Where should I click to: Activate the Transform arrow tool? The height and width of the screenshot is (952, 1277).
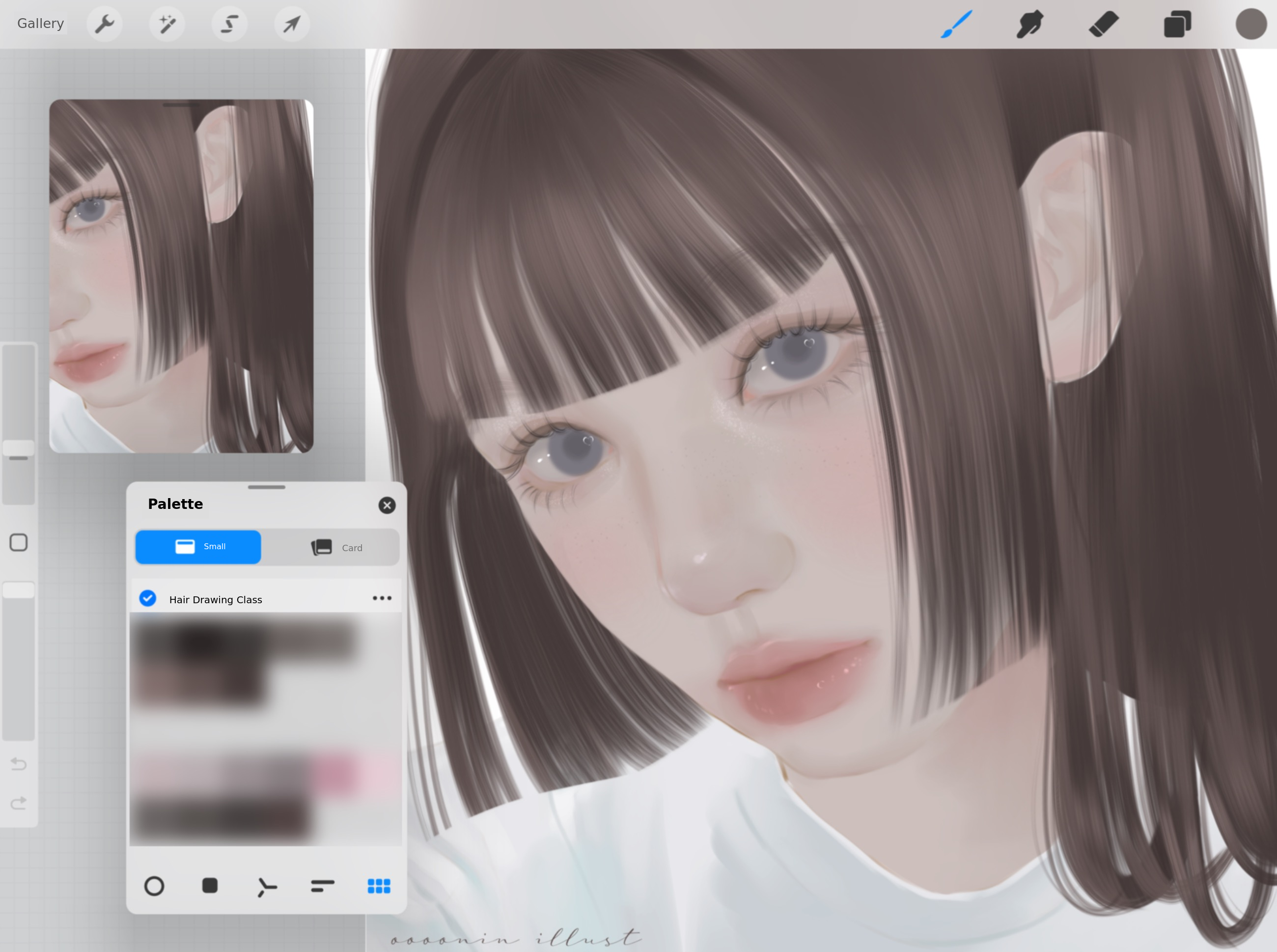(x=292, y=24)
